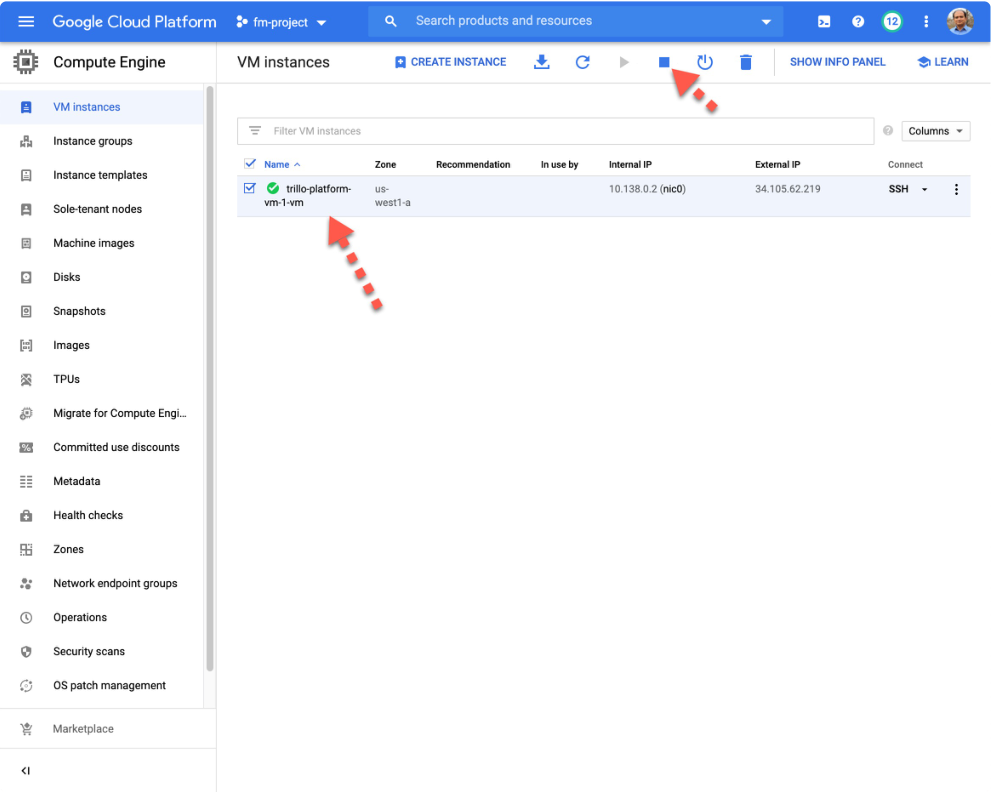
Task: Activate Cloud Shell terminal icon
Action: pyautogui.click(x=824, y=22)
